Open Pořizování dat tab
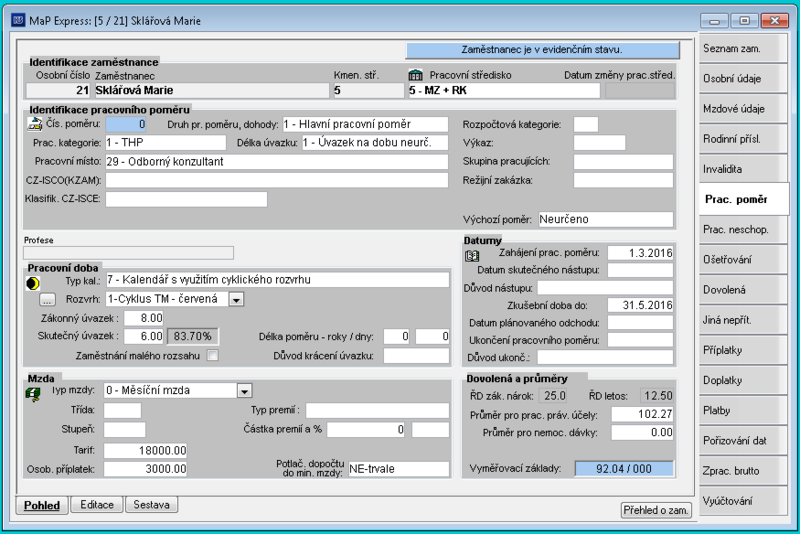The width and height of the screenshot is (800, 534). point(743,440)
